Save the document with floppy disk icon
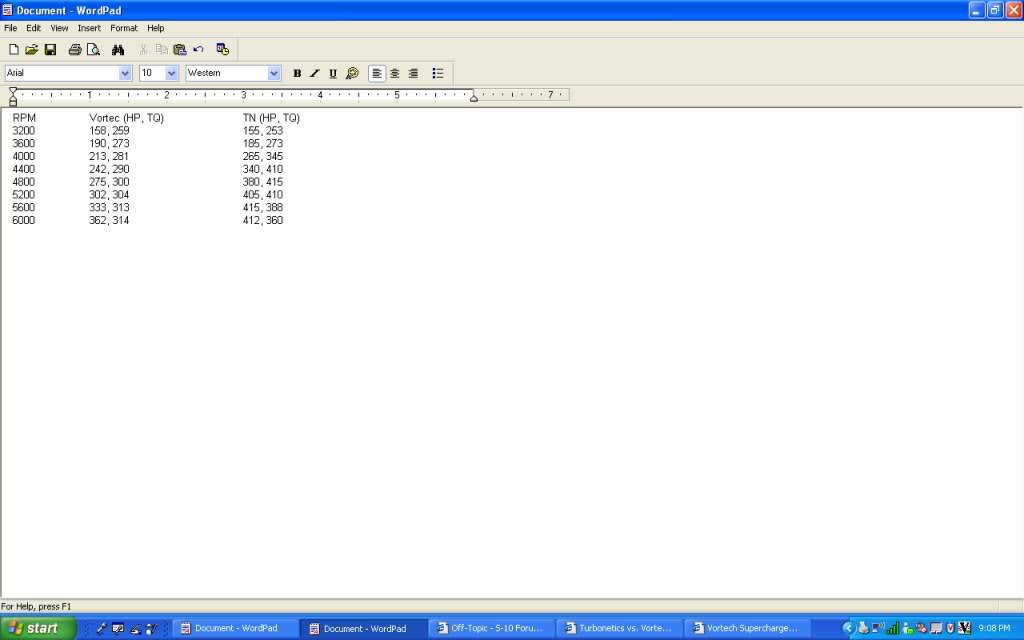This screenshot has height=640, width=1024. click(x=50, y=50)
